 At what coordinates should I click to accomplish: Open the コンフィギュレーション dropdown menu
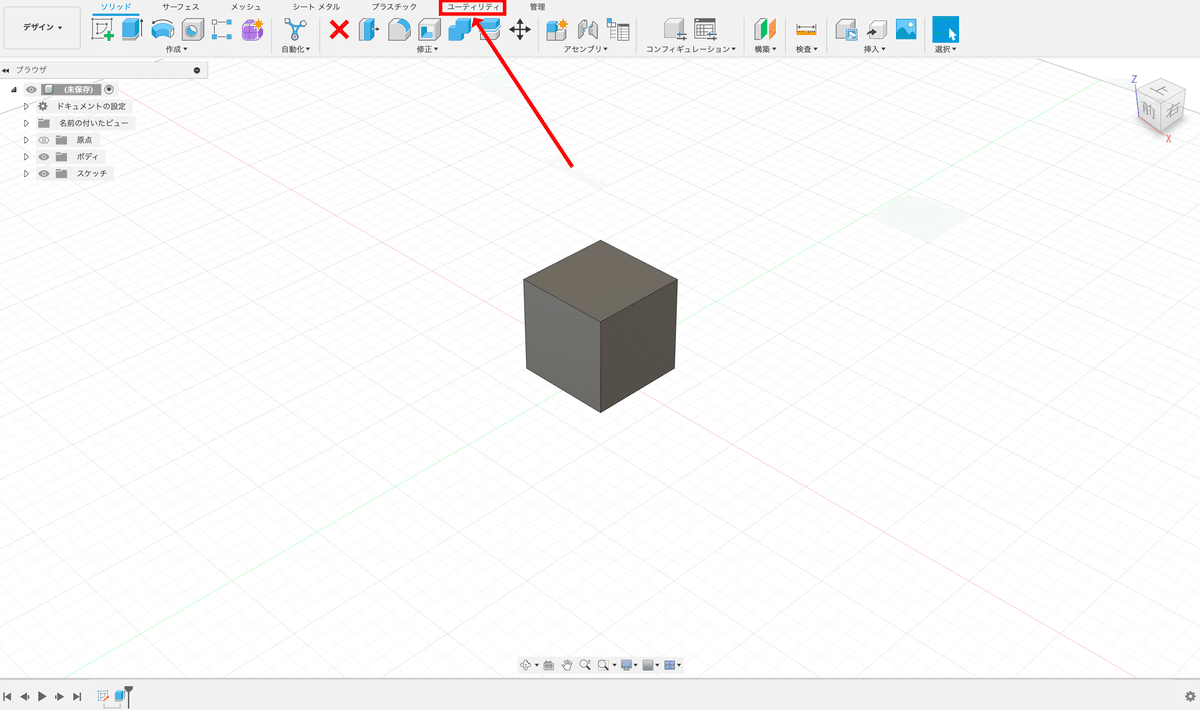click(691, 48)
